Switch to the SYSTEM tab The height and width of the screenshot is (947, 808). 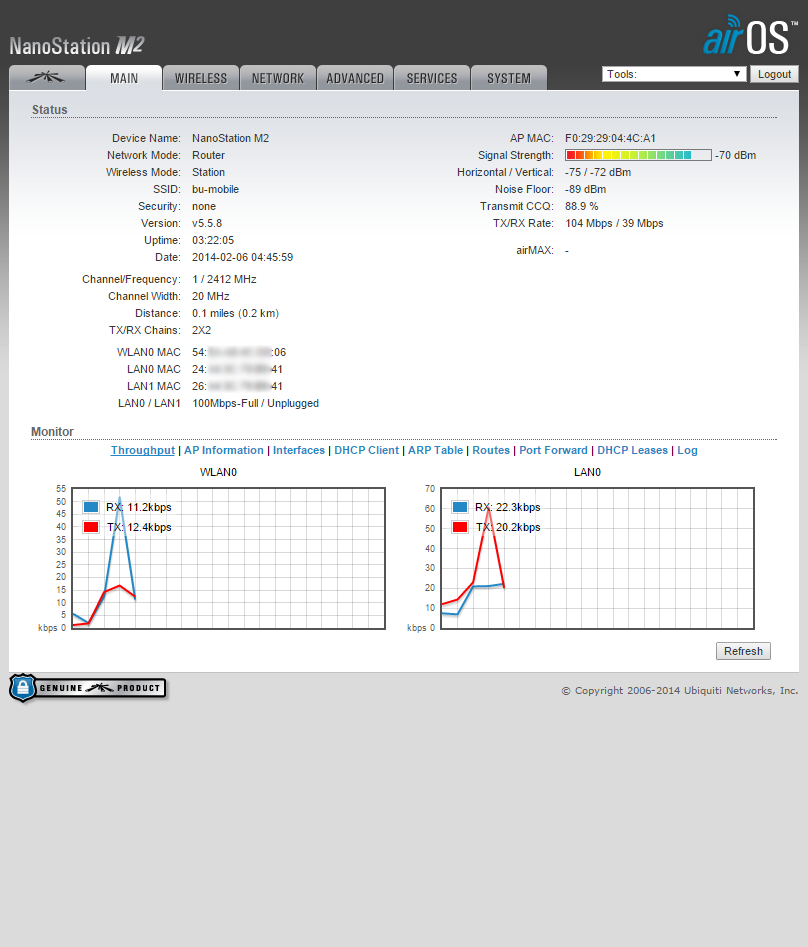click(509, 78)
